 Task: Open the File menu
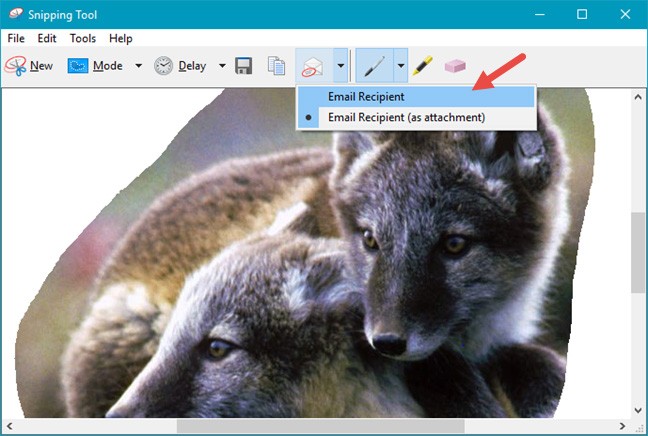click(16, 38)
